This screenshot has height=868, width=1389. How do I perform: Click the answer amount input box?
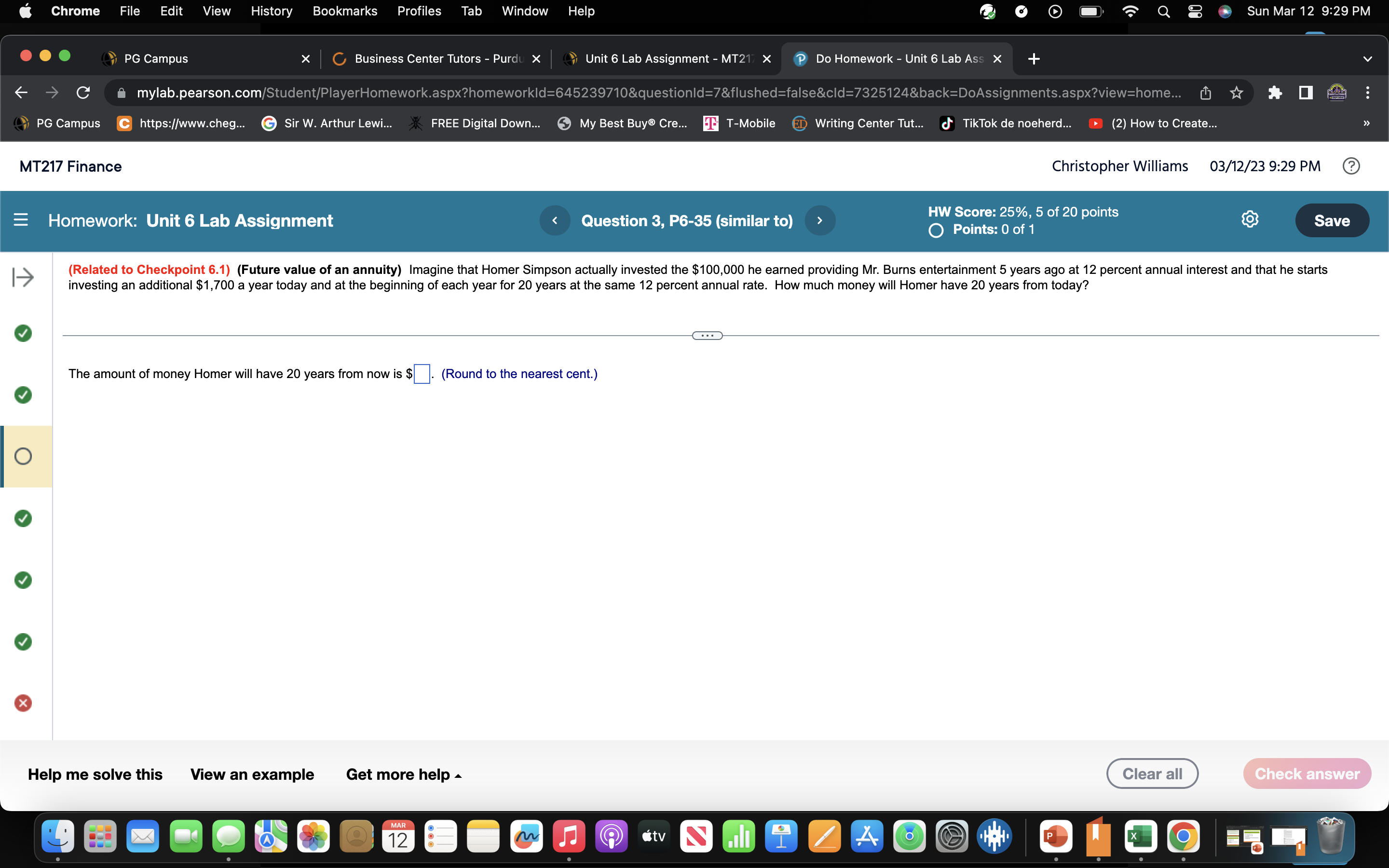[422, 374]
